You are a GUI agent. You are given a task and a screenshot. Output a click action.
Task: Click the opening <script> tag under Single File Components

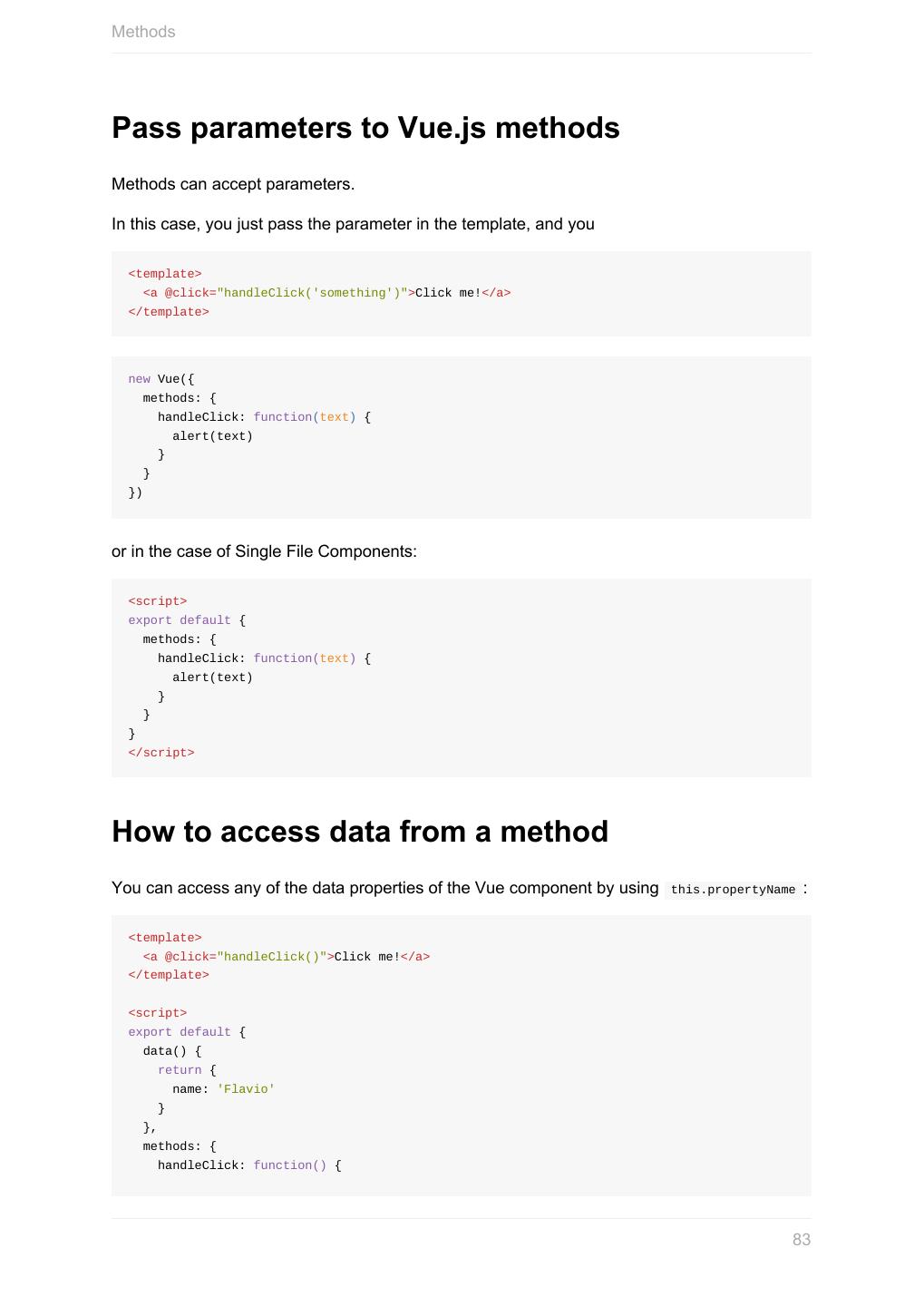(158, 601)
